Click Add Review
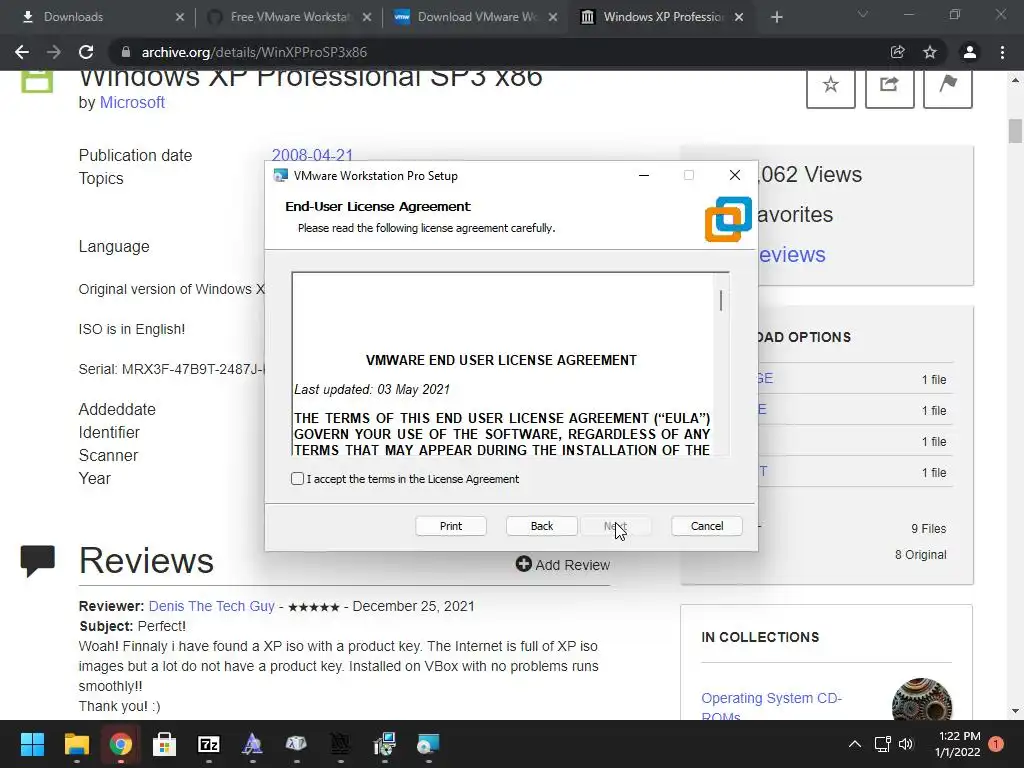 click(x=563, y=564)
